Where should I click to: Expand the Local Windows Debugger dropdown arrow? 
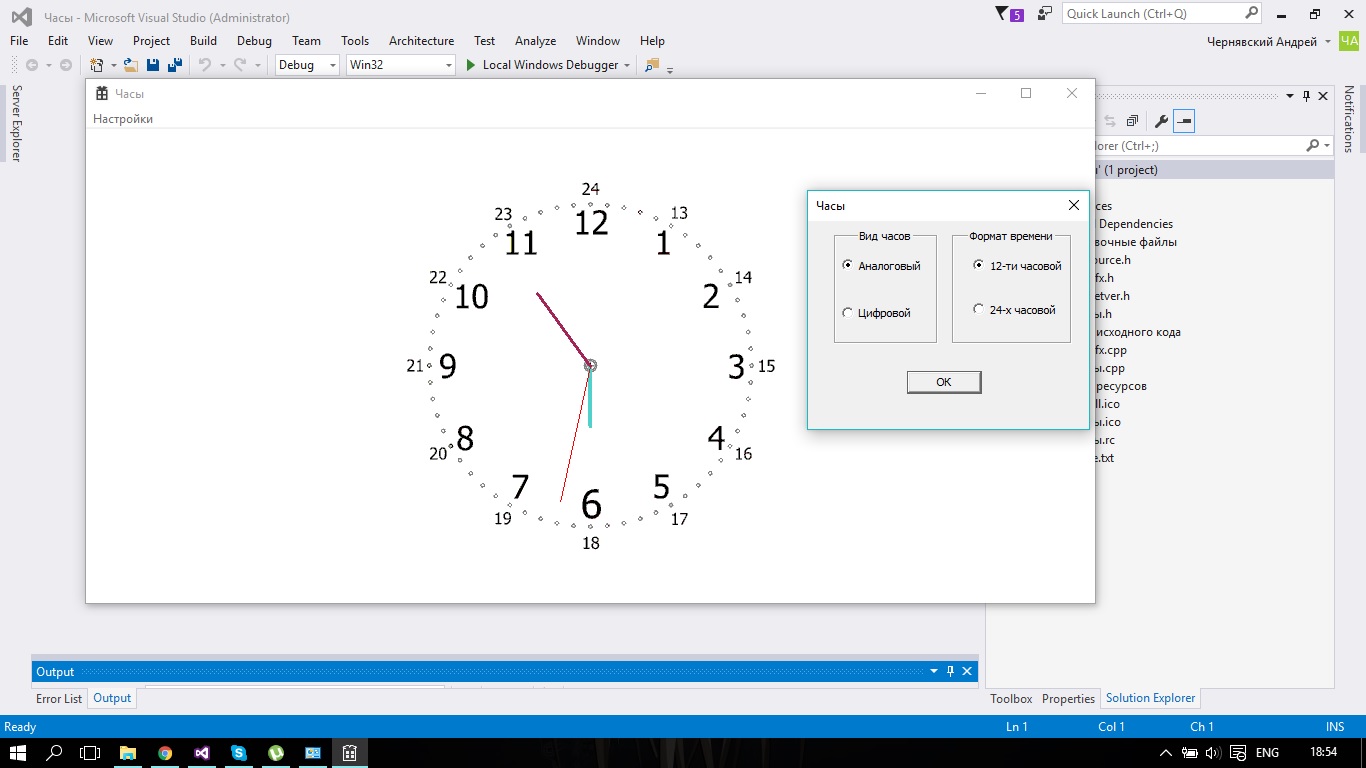(x=627, y=65)
